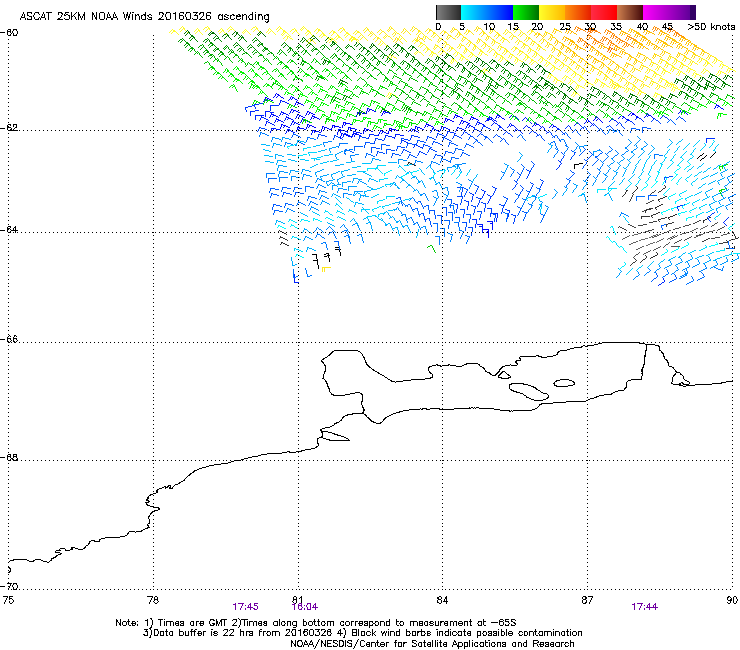Click the credit "NOAA/NESDIS/Center for Satellite Applications and Research"

432,643
